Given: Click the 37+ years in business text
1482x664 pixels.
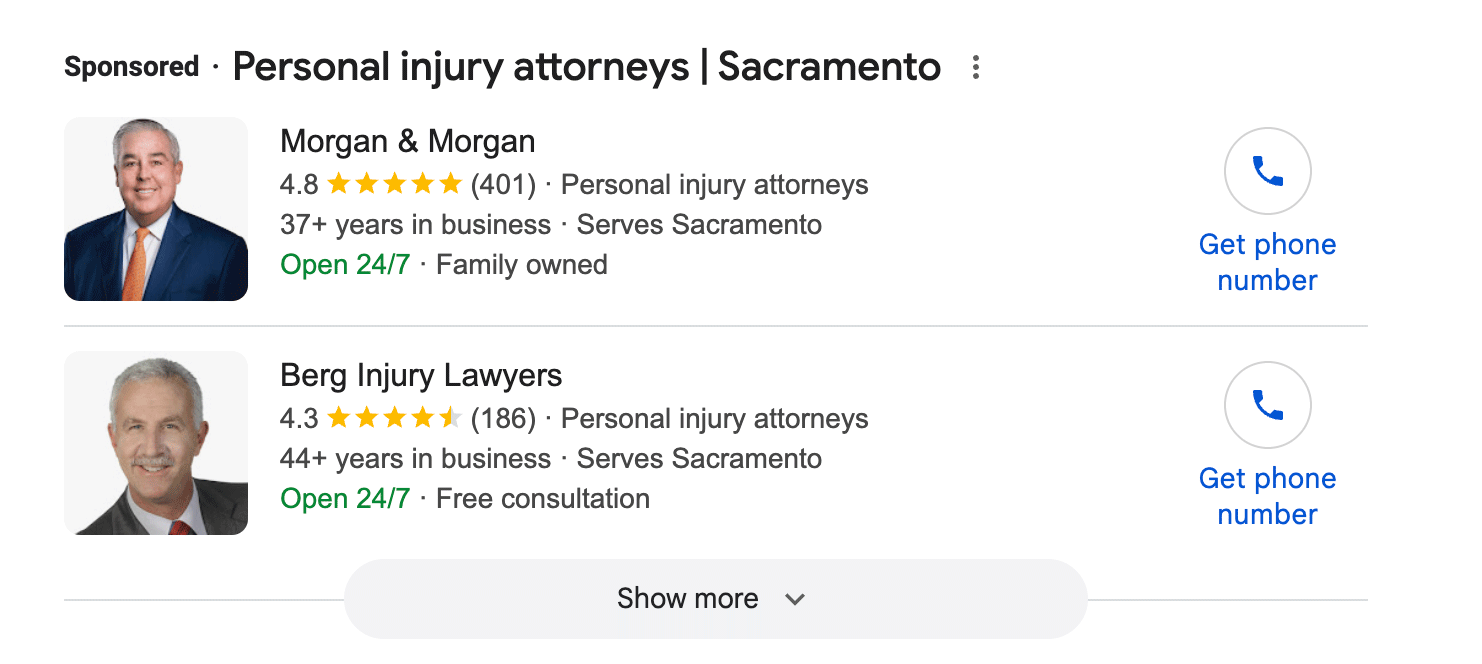Looking at the screenshot, I should pyautogui.click(x=415, y=225).
